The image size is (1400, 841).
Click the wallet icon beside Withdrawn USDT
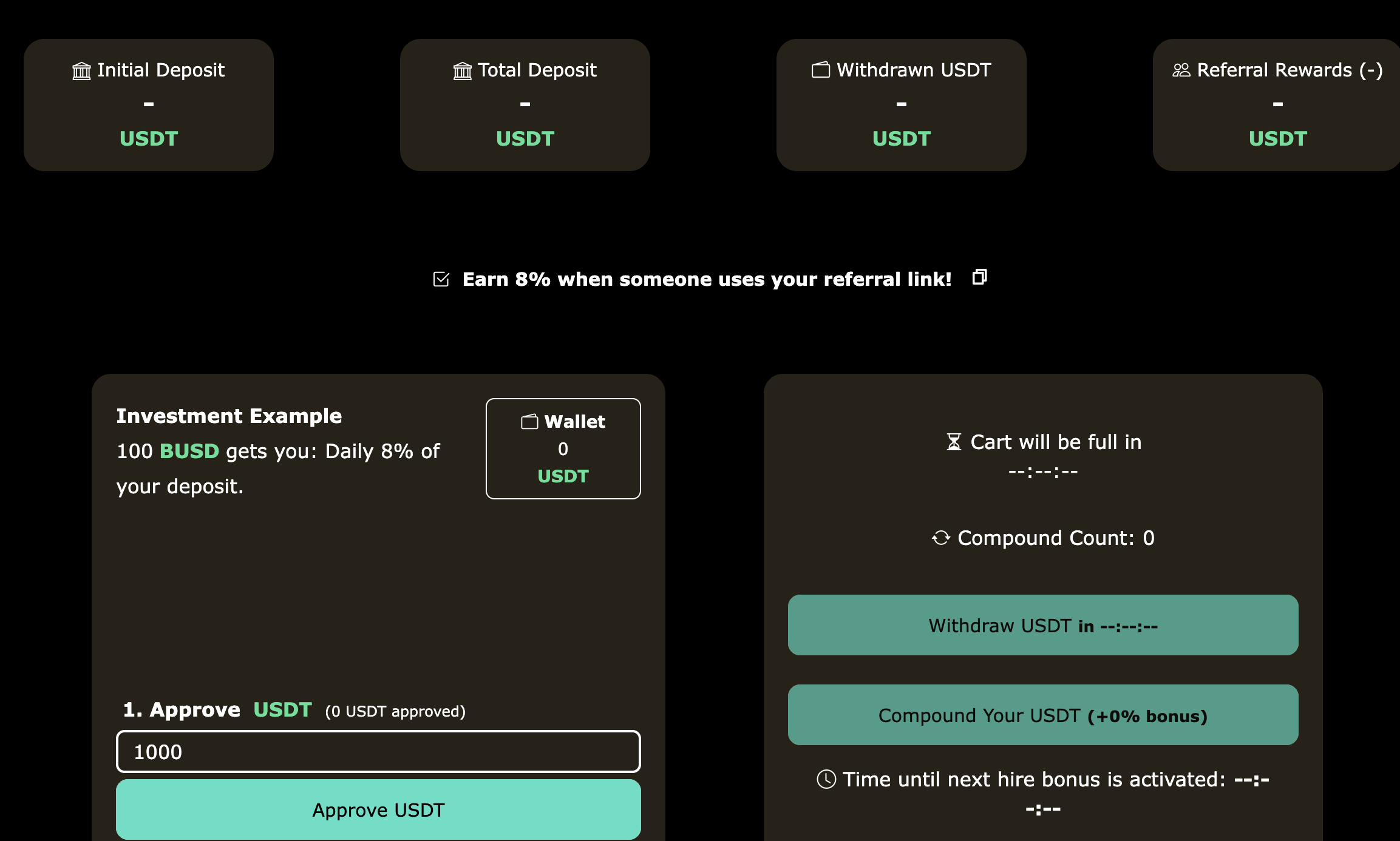point(821,70)
